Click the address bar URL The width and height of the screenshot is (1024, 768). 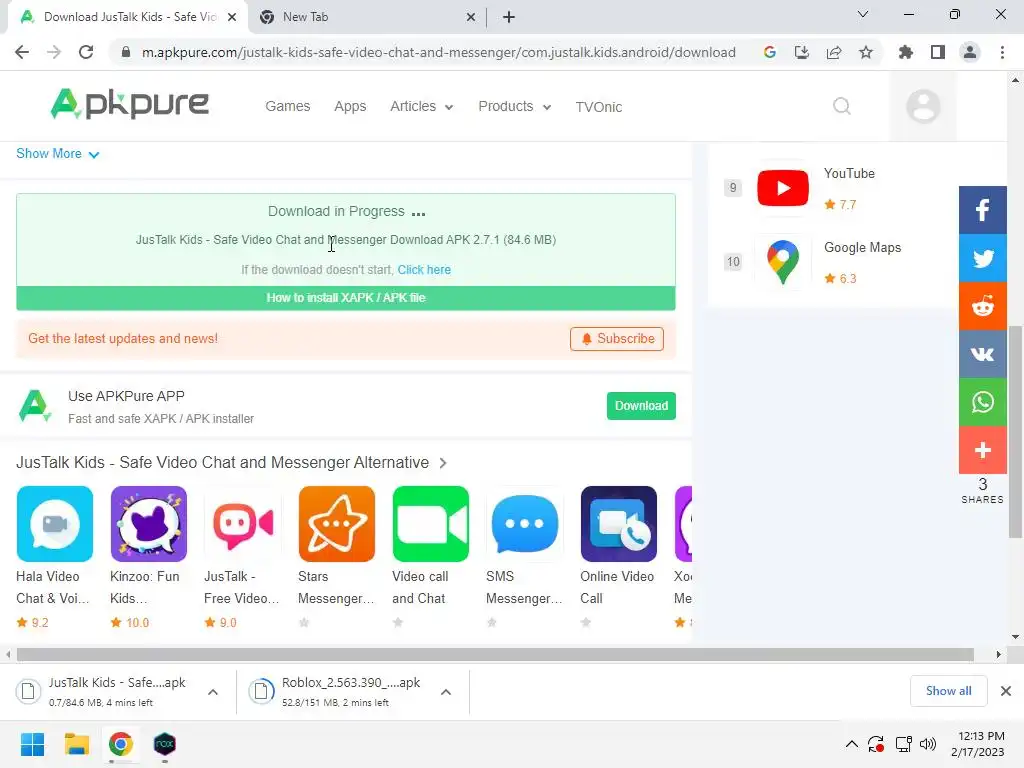click(x=438, y=52)
